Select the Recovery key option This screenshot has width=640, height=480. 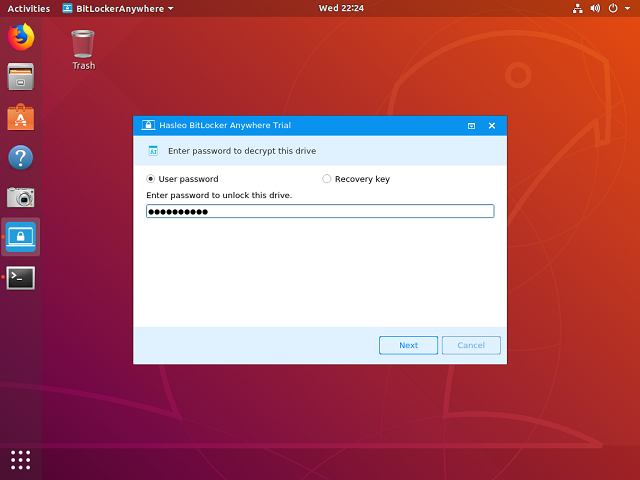coord(356,179)
